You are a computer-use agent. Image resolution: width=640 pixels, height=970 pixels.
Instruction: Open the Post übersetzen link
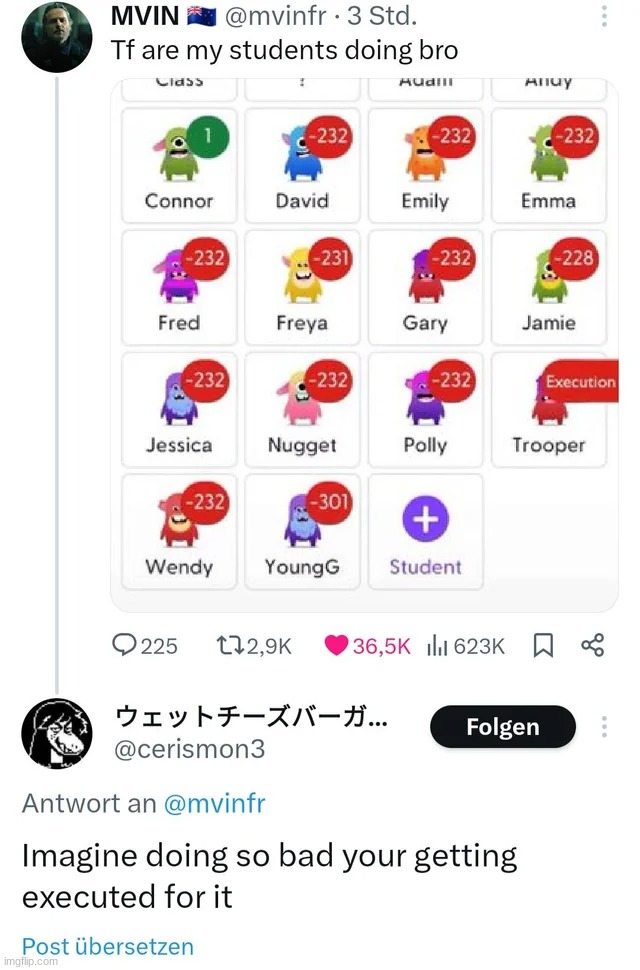tap(107, 946)
